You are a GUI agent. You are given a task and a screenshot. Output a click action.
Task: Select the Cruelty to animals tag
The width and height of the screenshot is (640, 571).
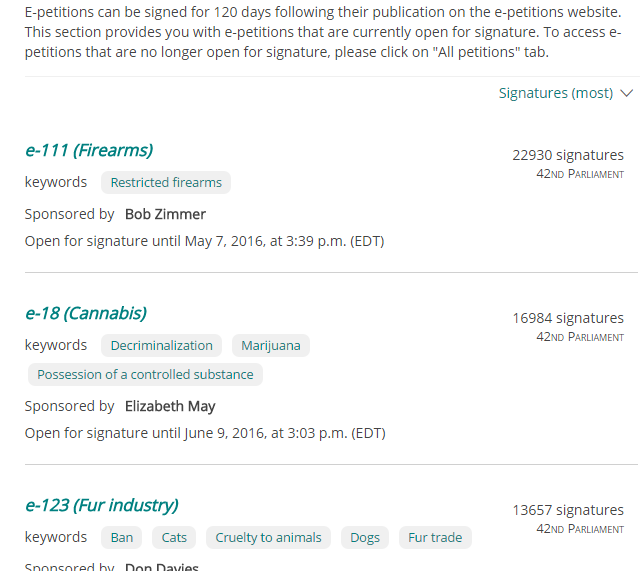(269, 538)
